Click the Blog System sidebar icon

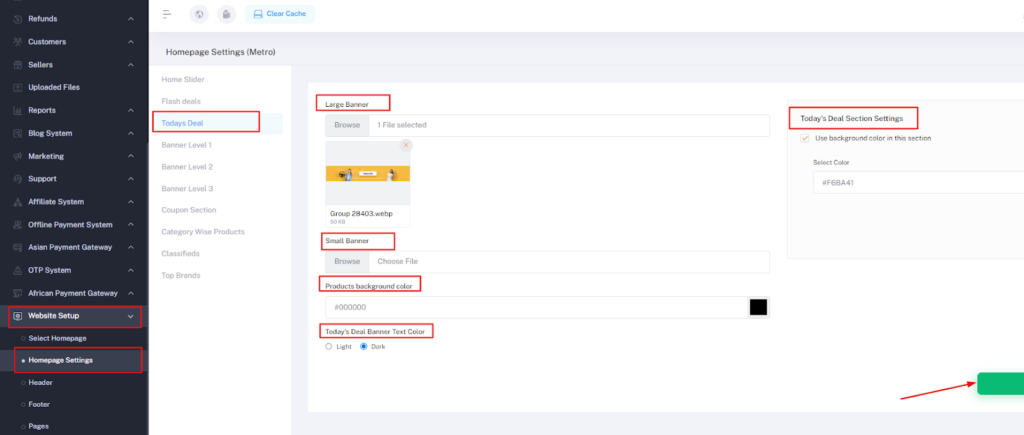click(18, 133)
